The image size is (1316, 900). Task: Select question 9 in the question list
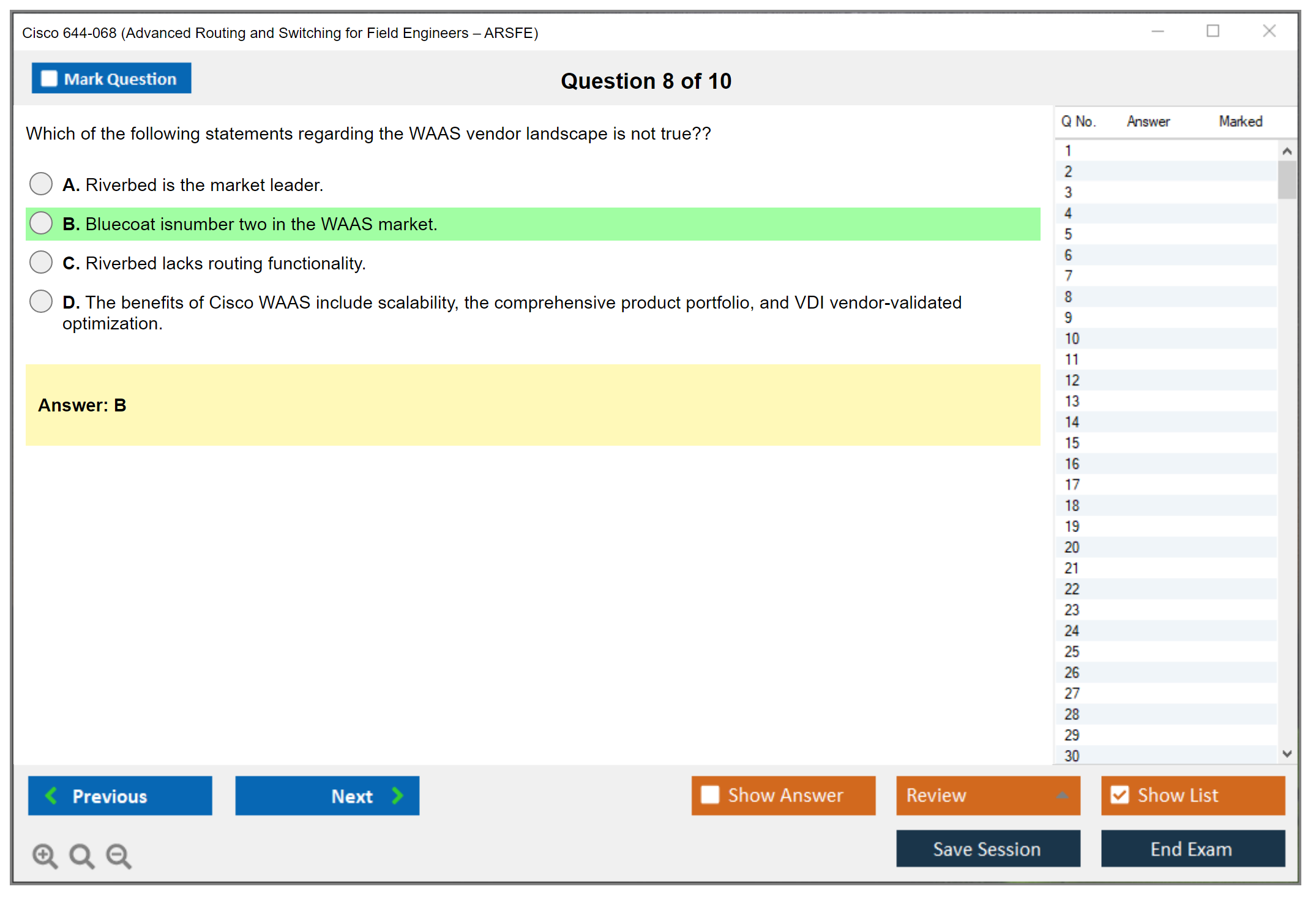tap(1068, 317)
